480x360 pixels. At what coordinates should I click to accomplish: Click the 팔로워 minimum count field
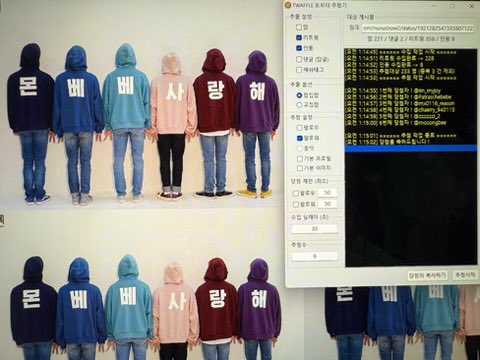click(x=327, y=204)
